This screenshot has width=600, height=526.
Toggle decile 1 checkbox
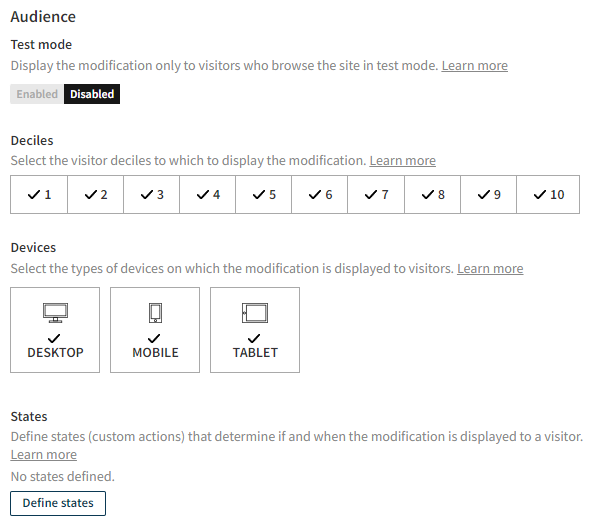click(x=39, y=195)
